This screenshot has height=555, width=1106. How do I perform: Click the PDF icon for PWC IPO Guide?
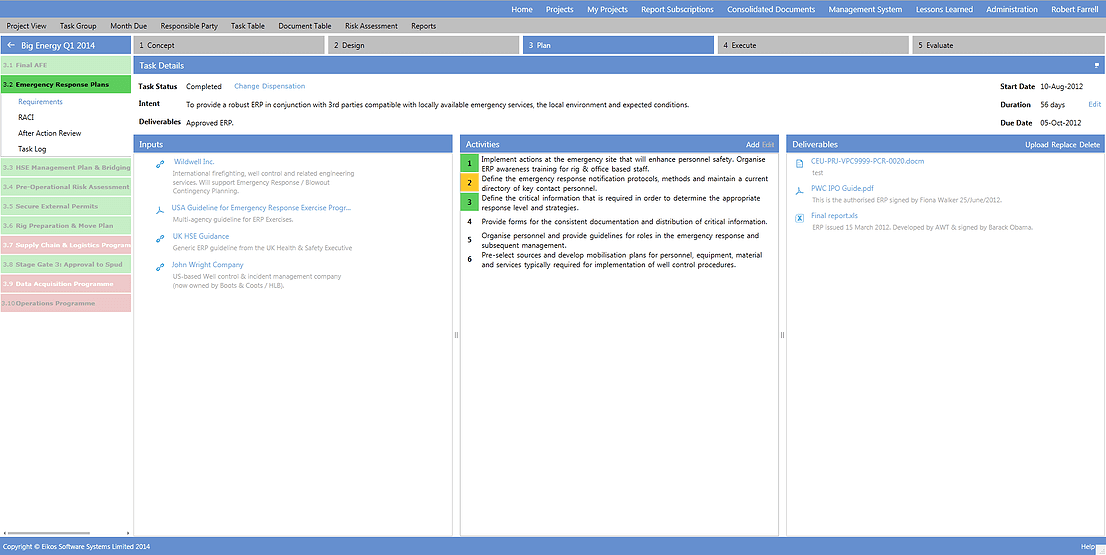(799, 189)
